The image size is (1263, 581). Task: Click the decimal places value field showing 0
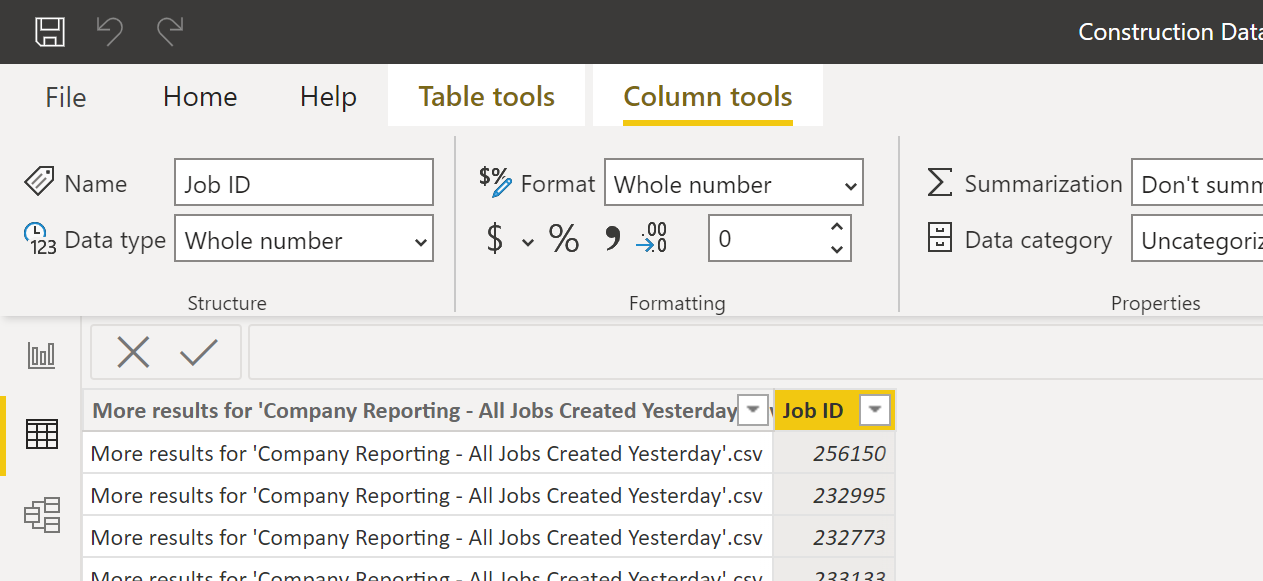tap(767, 239)
